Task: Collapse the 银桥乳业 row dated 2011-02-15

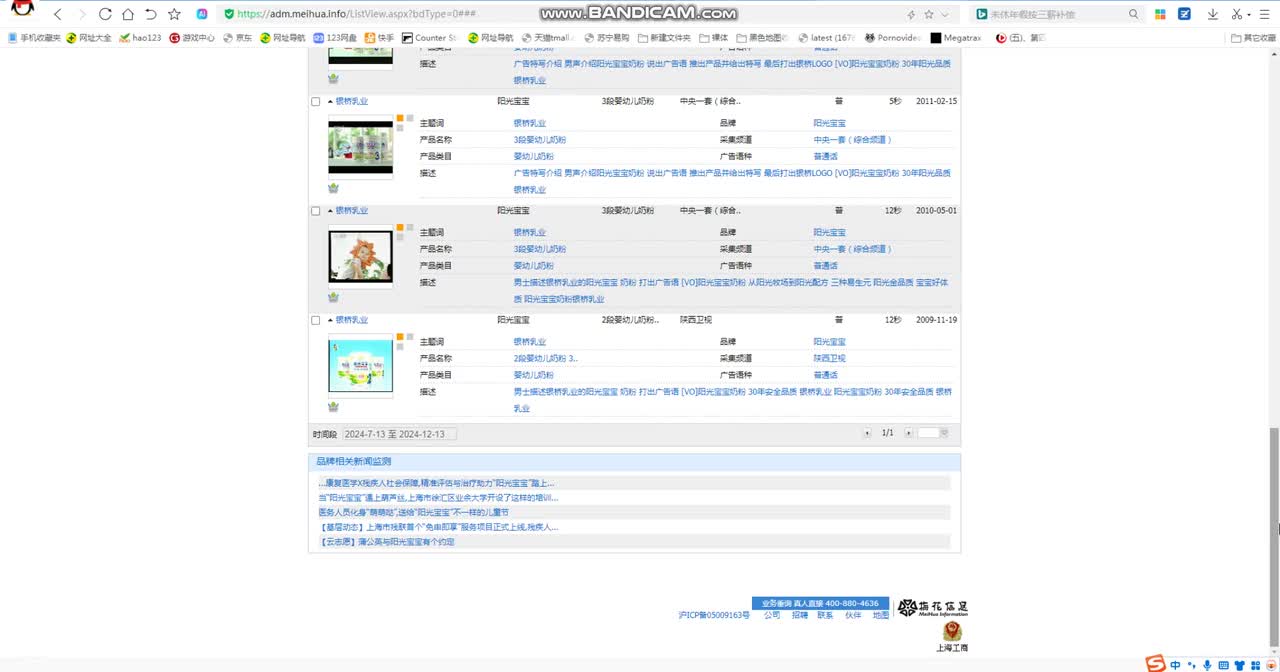Action: [x=330, y=101]
